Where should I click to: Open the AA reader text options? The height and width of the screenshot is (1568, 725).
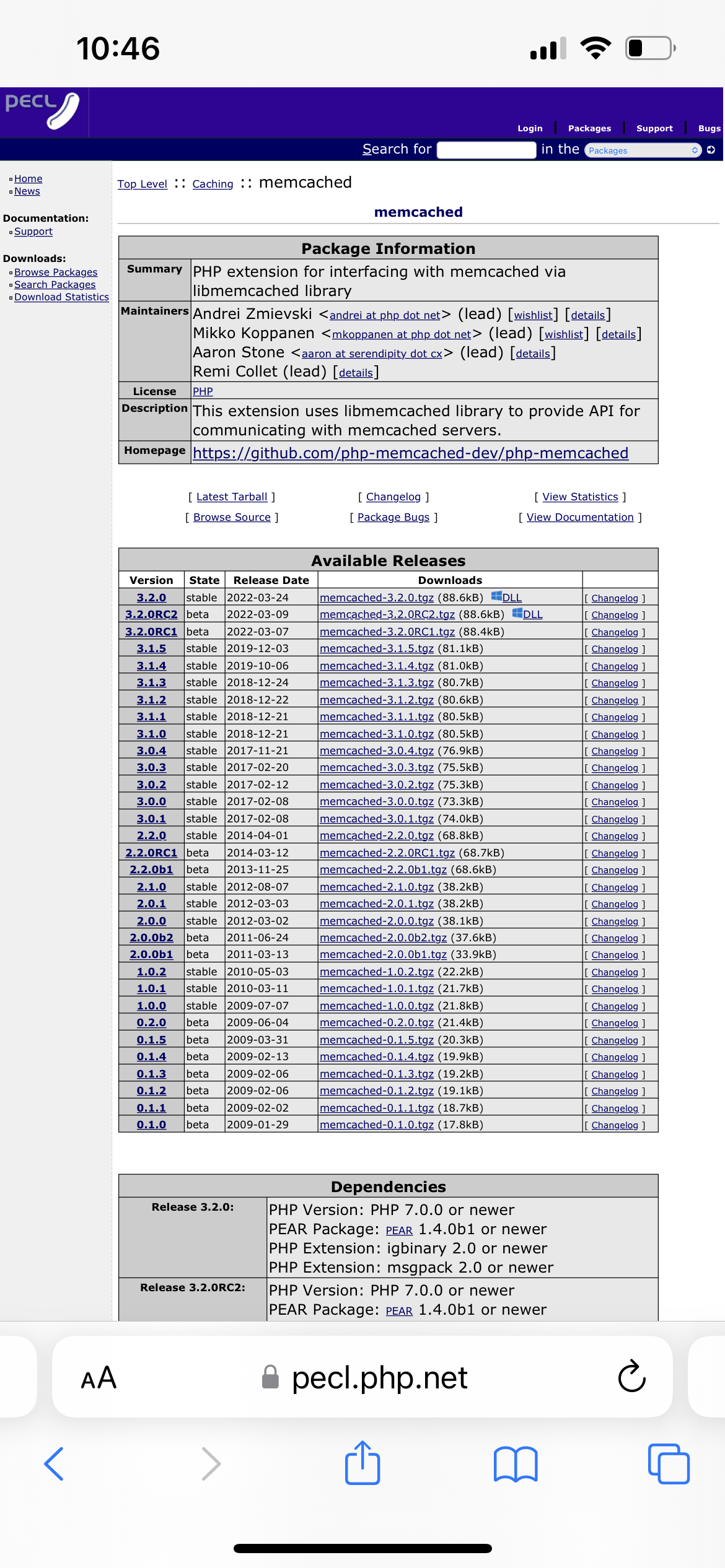coord(99,1377)
